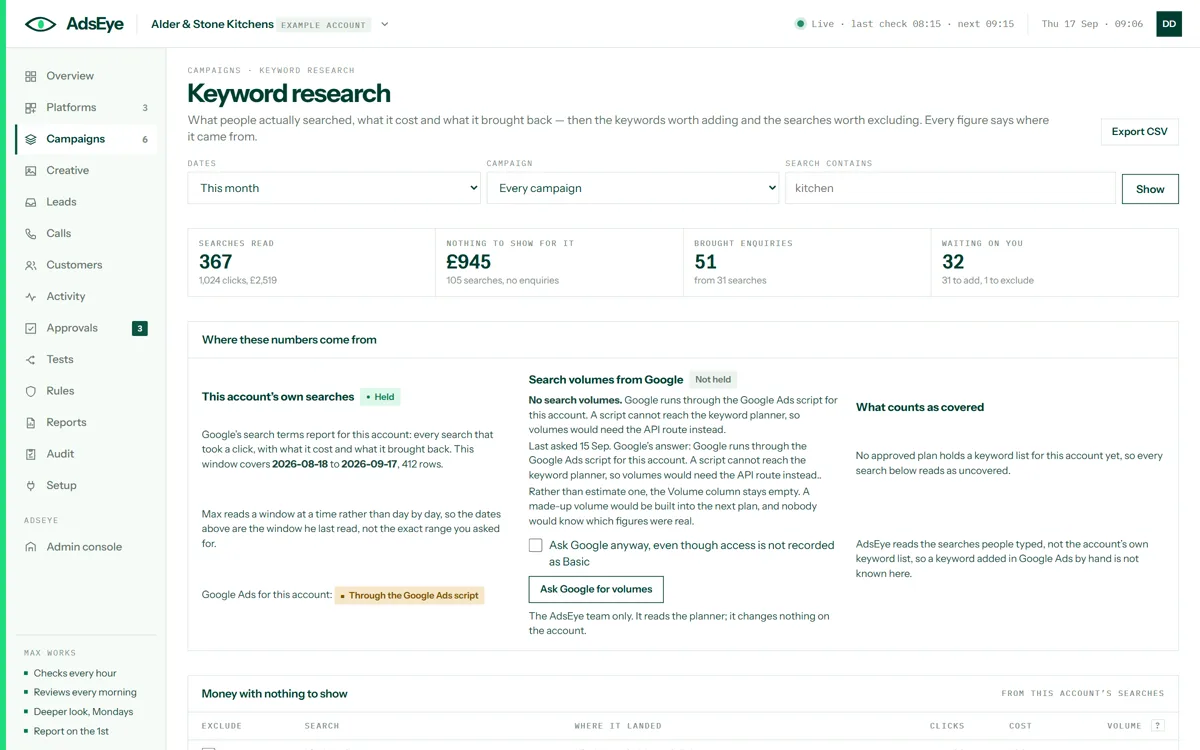Click the Tests split icon
This screenshot has height=750, width=1200.
pyautogui.click(x=31, y=360)
